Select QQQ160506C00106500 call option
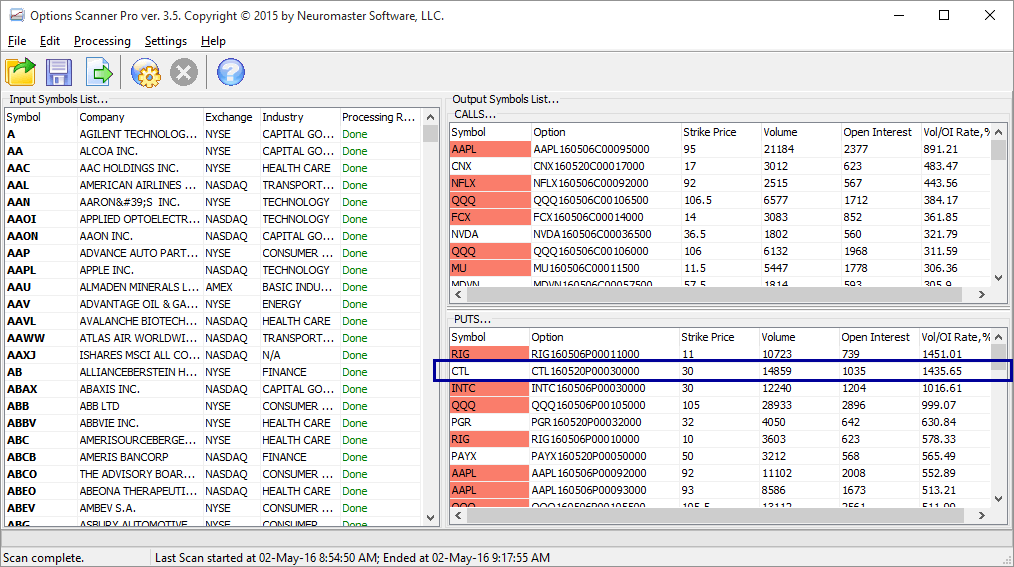 (590, 200)
